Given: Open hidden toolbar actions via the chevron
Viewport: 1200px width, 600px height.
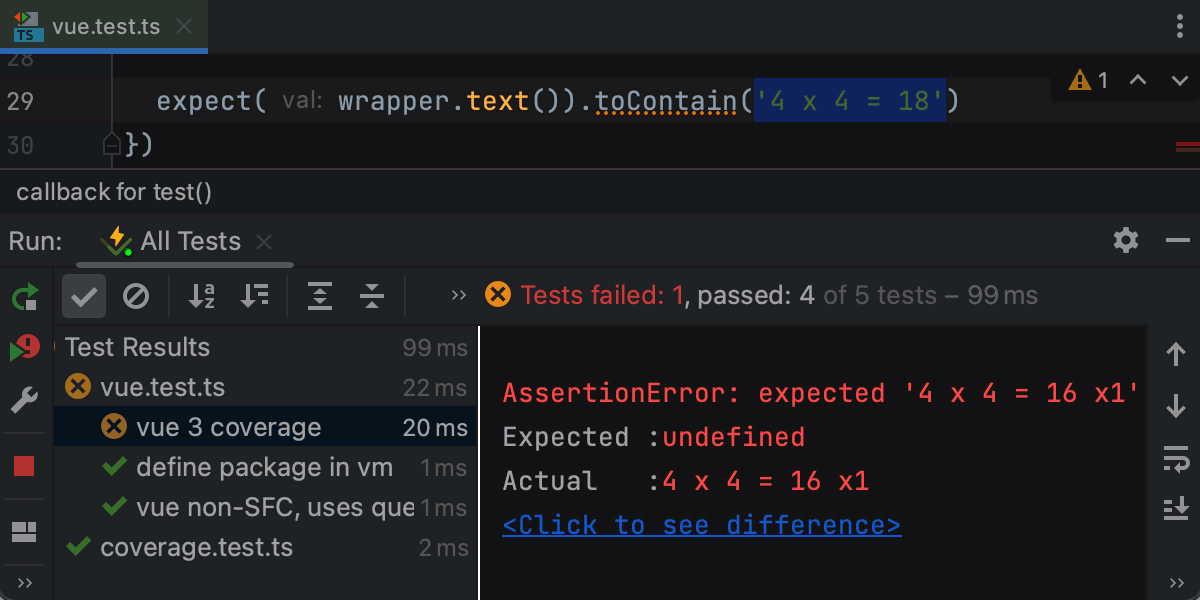Looking at the screenshot, I should 458,295.
